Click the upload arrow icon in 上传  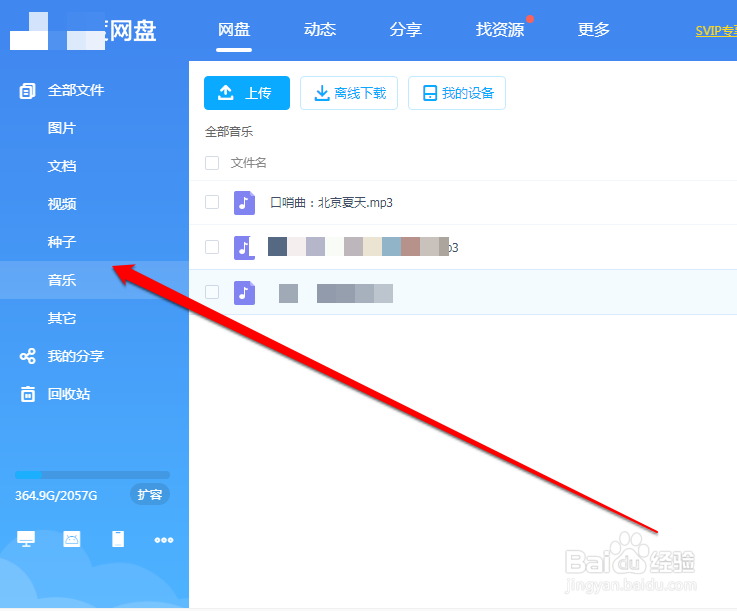[226, 93]
